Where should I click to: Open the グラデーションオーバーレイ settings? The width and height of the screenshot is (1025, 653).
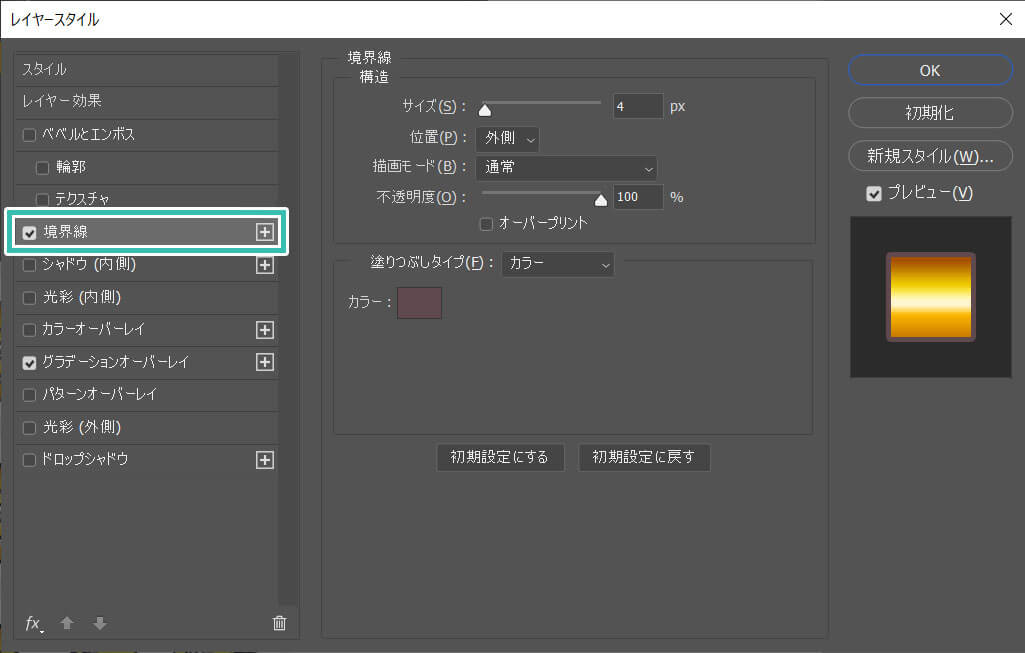[116, 362]
